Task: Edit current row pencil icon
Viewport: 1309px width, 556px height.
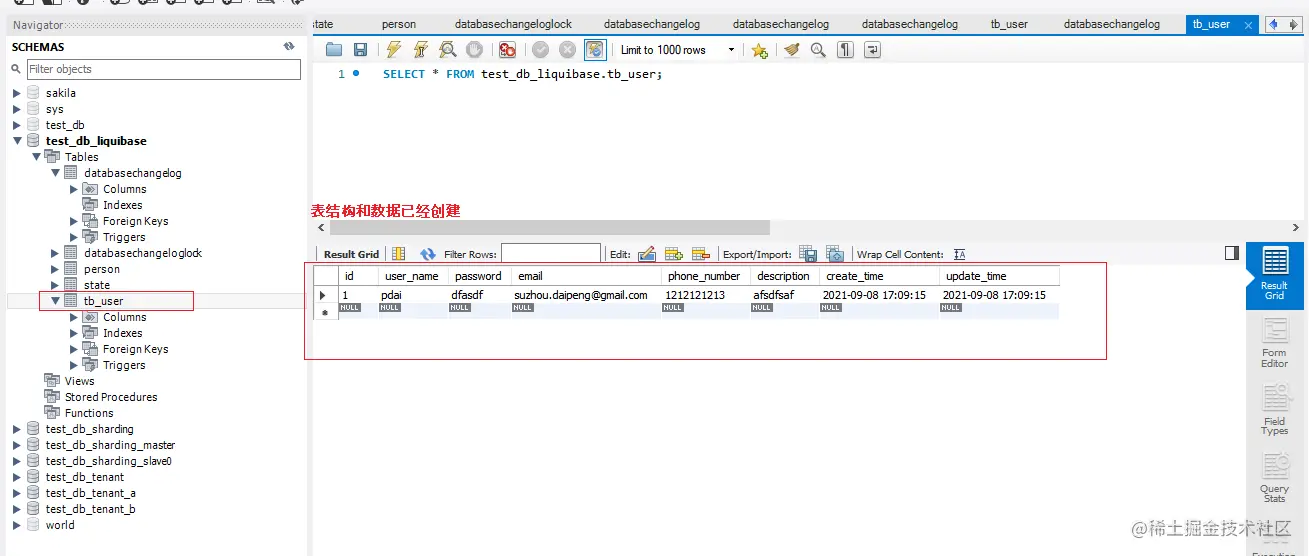Action: [x=646, y=254]
